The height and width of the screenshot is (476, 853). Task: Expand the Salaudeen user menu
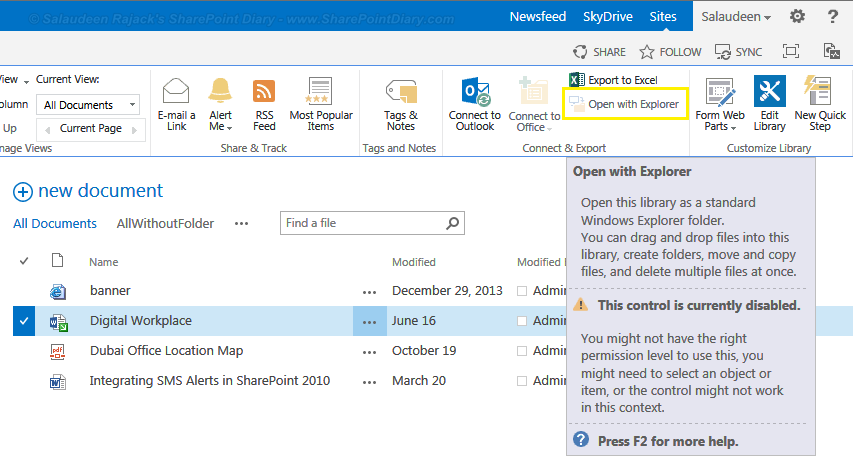click(735, 16)
